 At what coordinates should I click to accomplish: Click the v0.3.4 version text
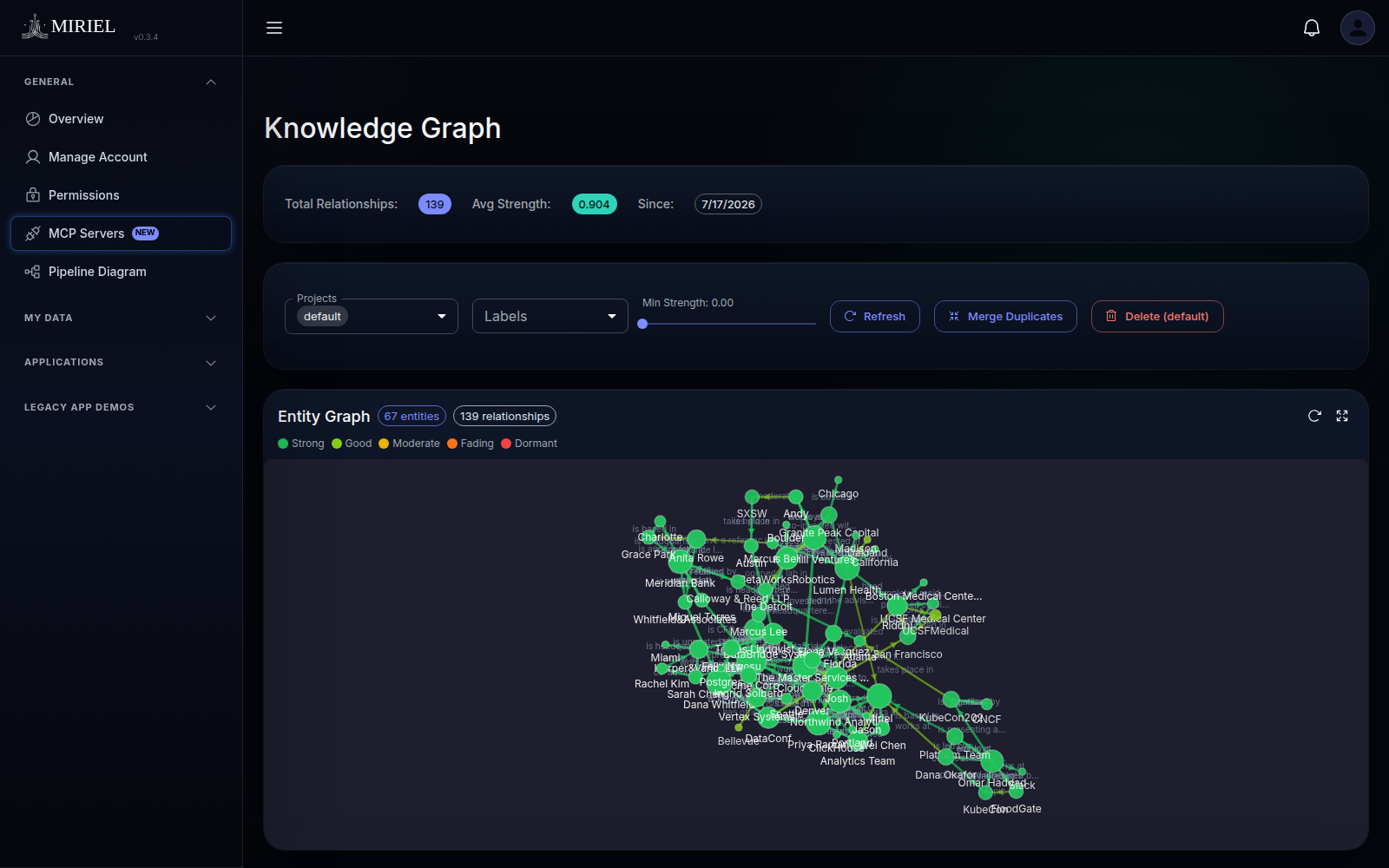click(146, 37)
